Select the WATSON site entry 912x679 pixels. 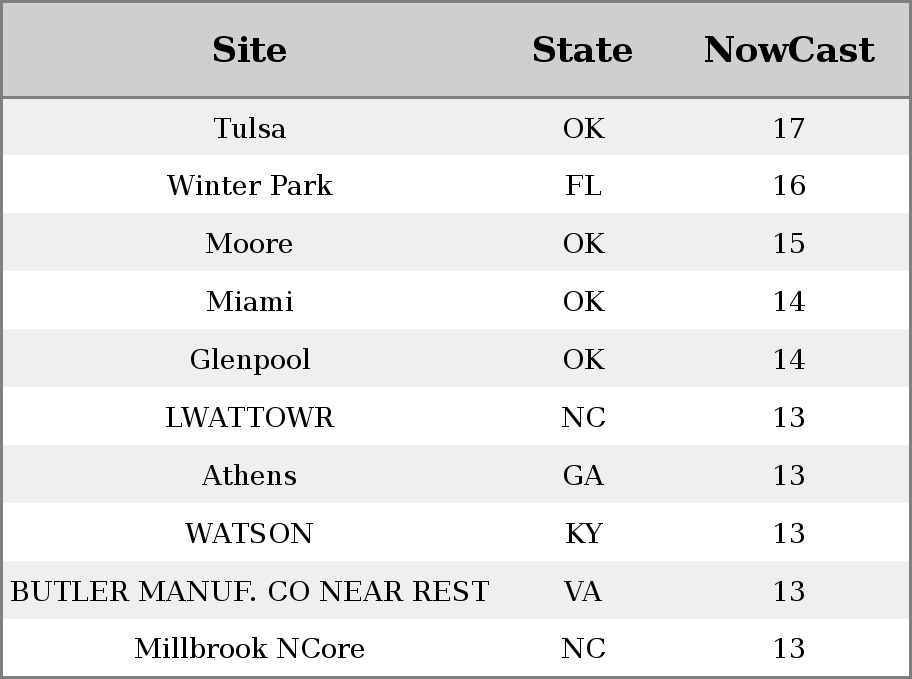tap(250, 534)
